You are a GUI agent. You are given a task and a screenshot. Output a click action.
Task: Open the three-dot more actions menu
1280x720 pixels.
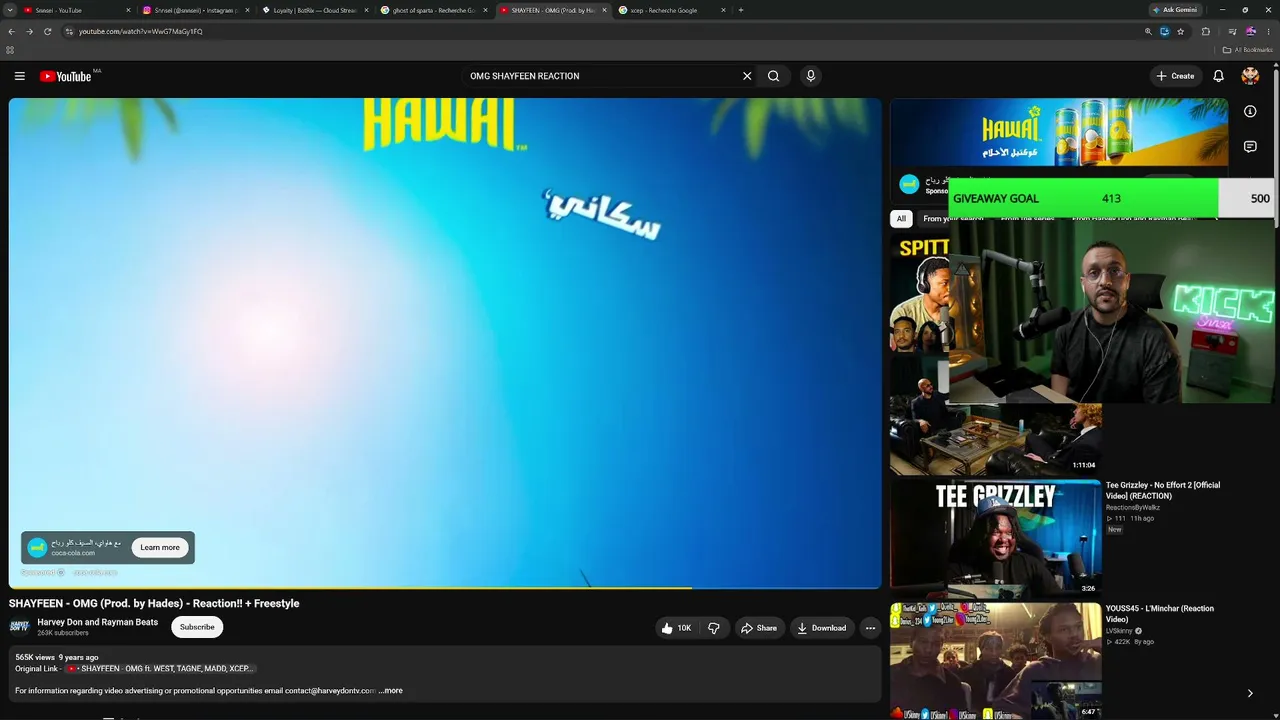click(870, 628)
